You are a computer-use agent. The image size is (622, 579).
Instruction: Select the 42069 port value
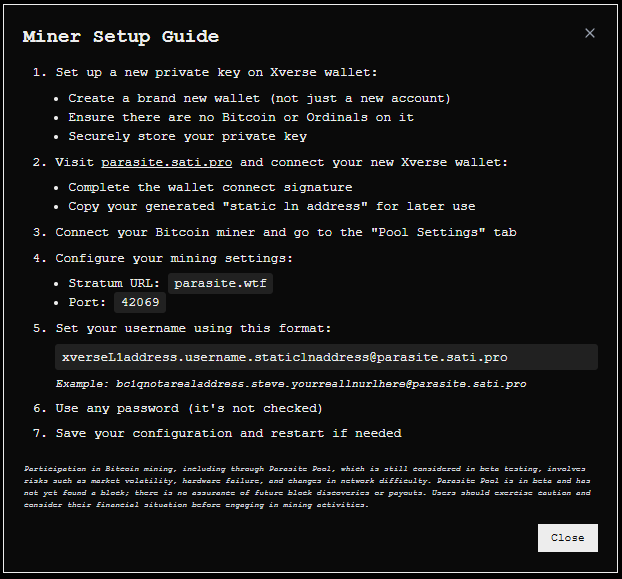pyautogui.click(x=140, y=303)
